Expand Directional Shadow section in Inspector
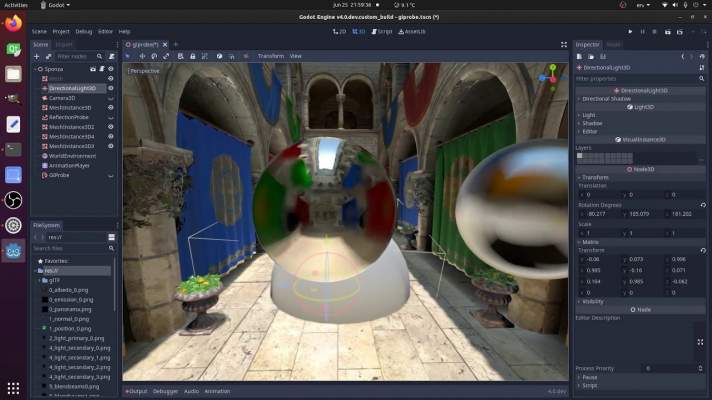The image size is (712, 400). [641, 99]
